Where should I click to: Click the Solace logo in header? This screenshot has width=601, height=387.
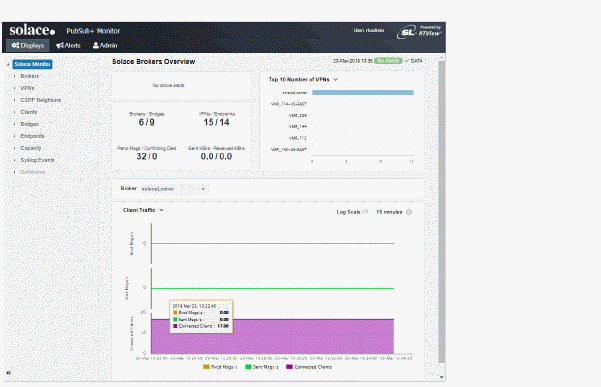(x=32, y=30)
